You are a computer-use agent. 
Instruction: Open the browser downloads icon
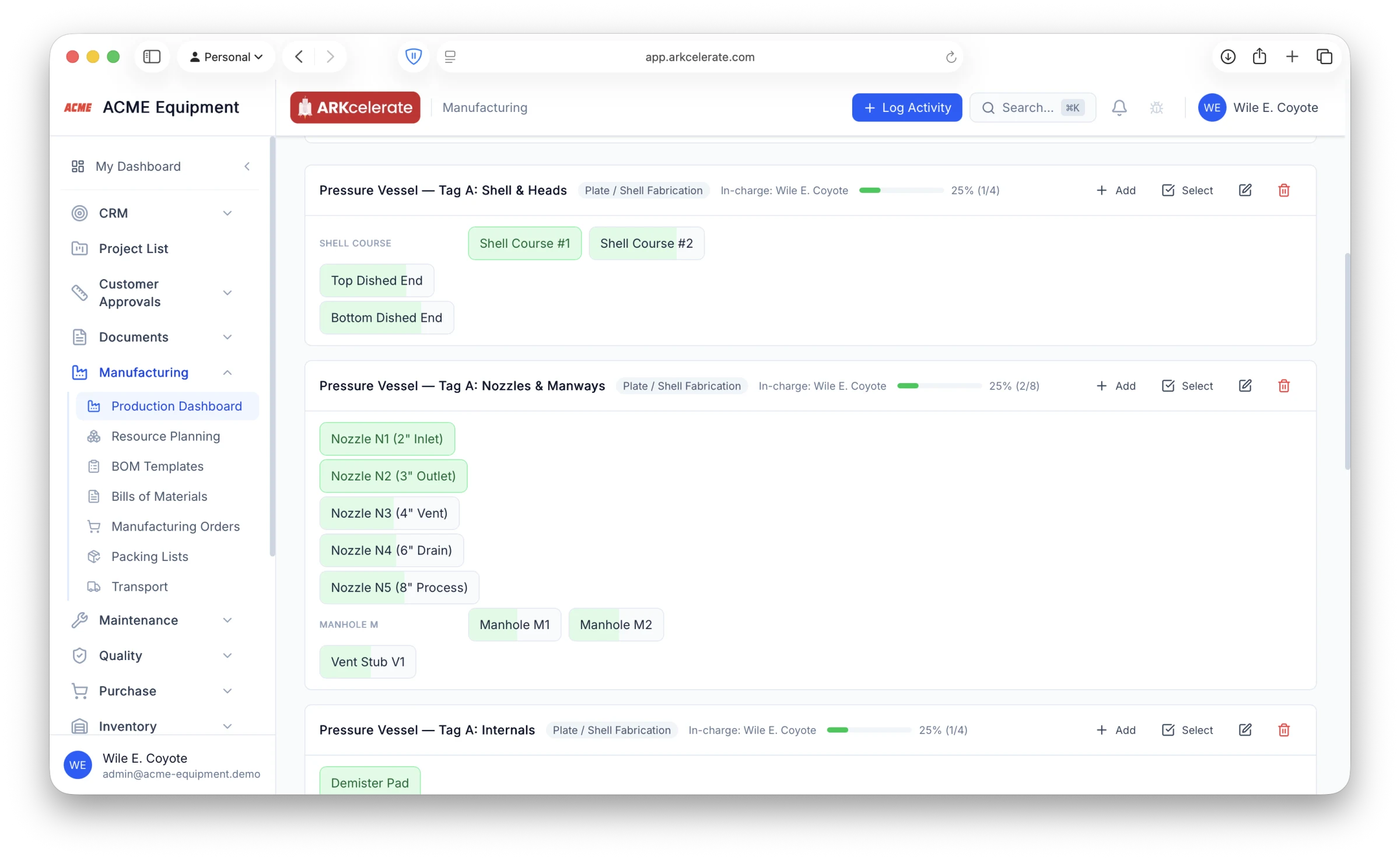[1228, 57]
